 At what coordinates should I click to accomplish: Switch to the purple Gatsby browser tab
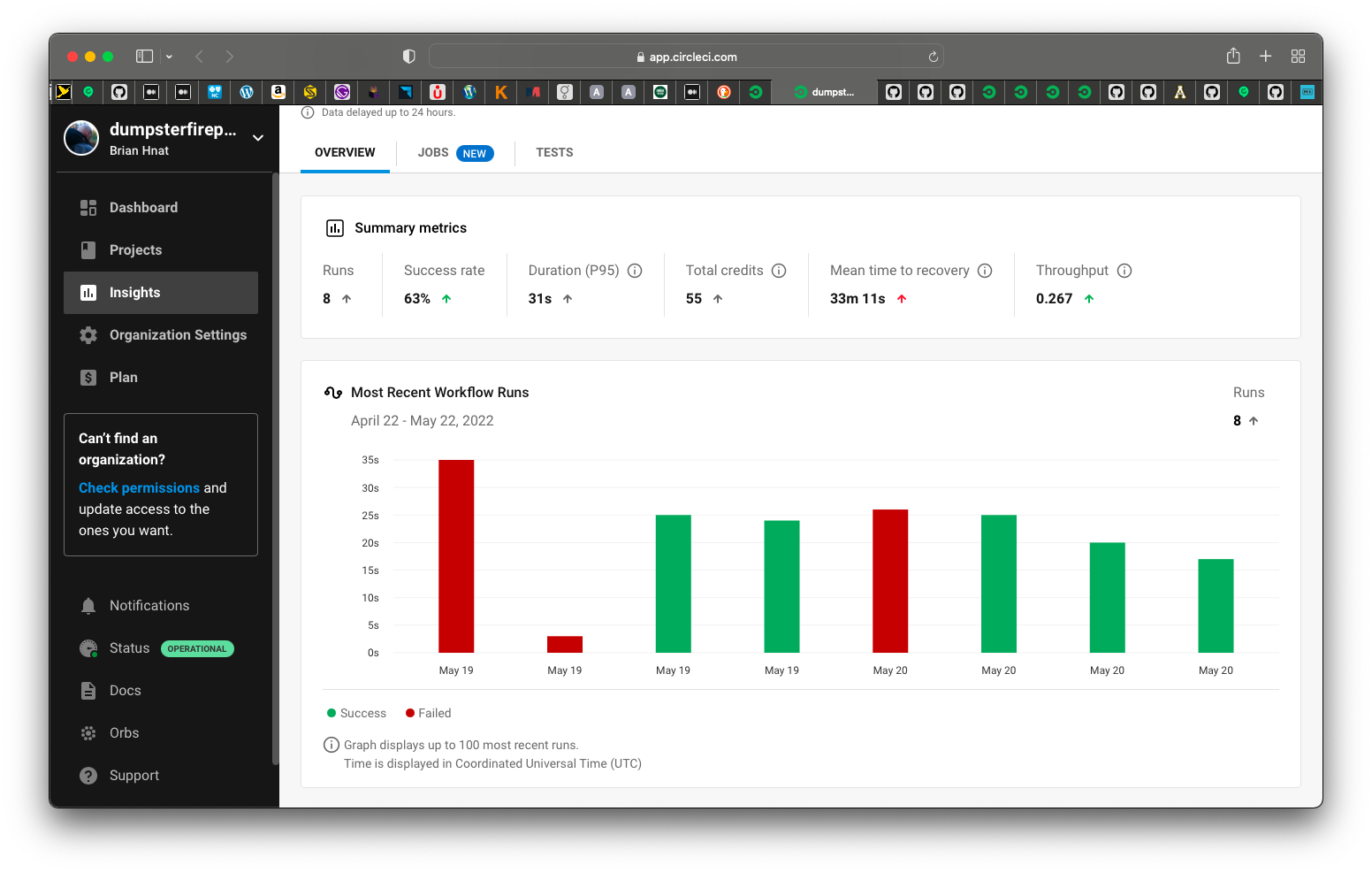[342, 92]
